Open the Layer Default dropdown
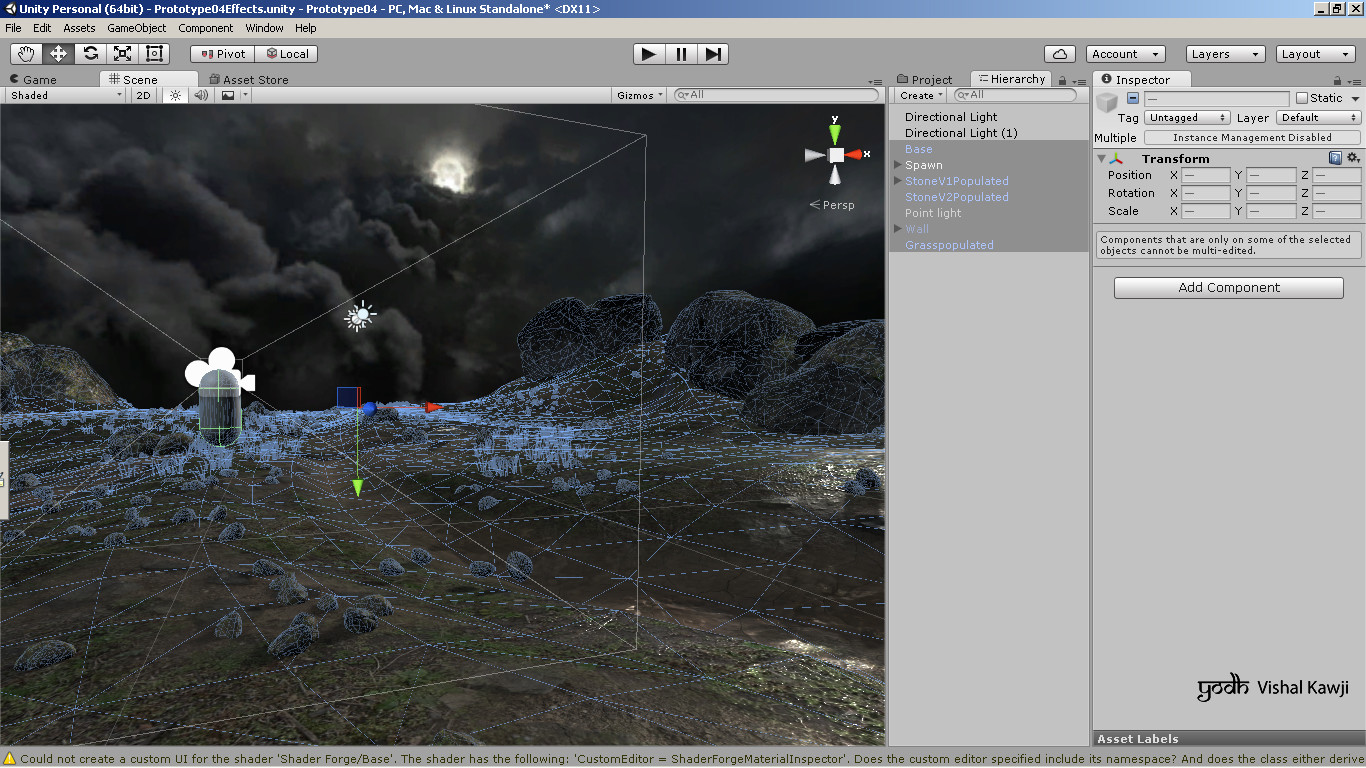Image resolution: width=1366 pixels, height=768 pixels. (x=1318, y=117)
